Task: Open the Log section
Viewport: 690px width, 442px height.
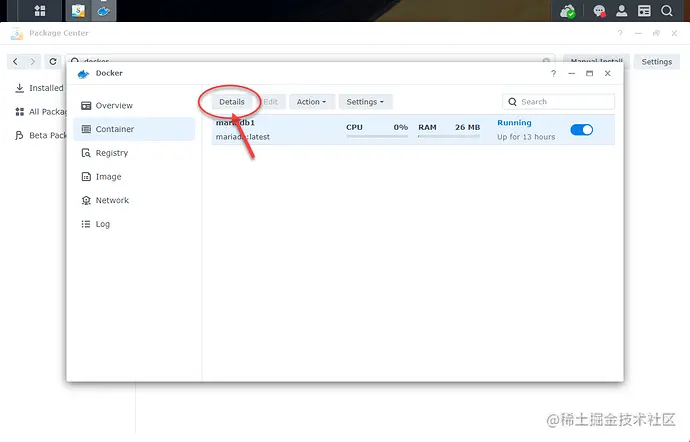Action: (x=134, y=224)
